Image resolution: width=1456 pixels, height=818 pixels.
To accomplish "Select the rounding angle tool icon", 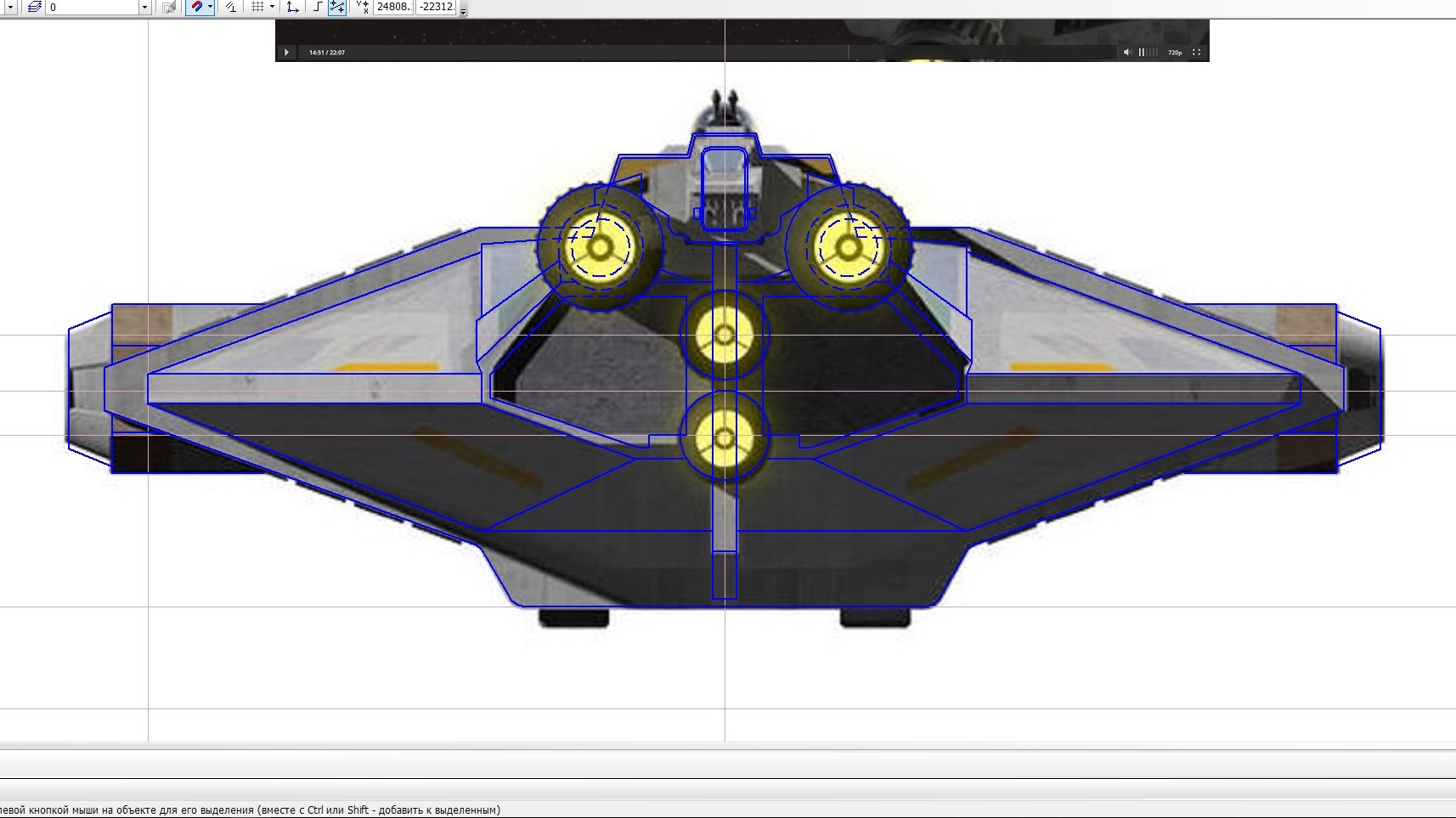I will tap(230, 7).
